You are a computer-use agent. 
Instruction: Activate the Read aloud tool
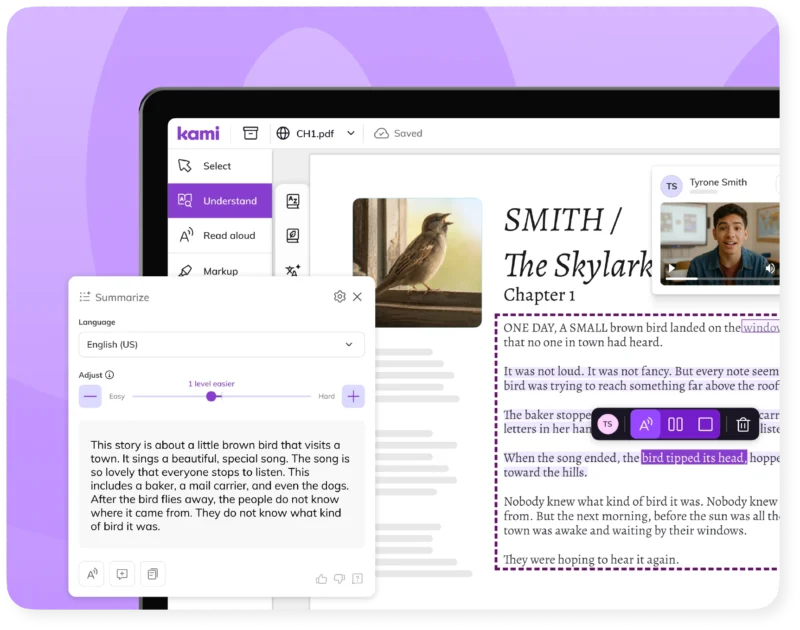(220, 235)
